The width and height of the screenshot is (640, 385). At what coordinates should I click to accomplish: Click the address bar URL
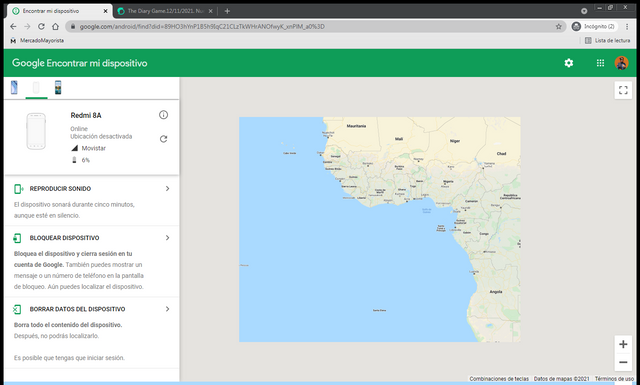[x=202, y=27]
